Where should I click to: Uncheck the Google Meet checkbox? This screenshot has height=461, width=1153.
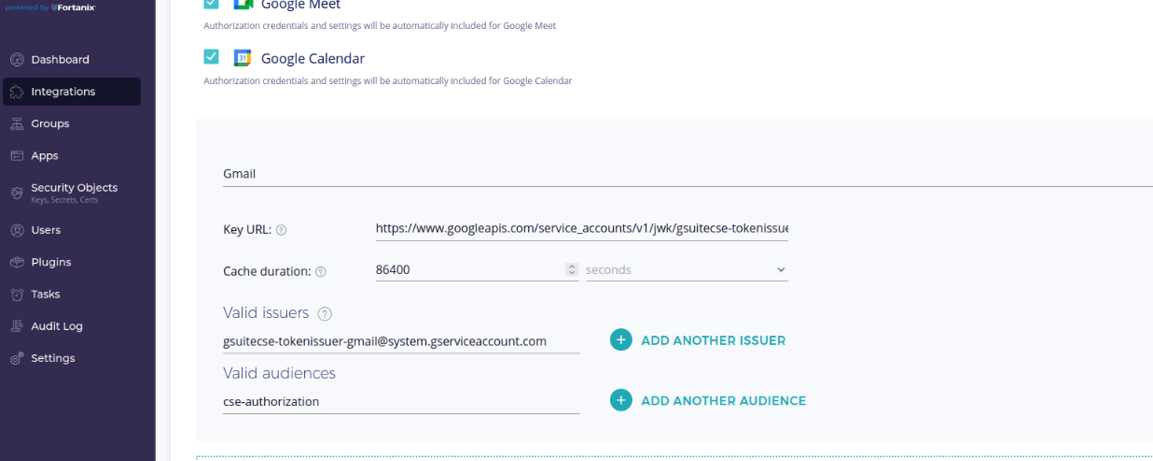point(211,4)
